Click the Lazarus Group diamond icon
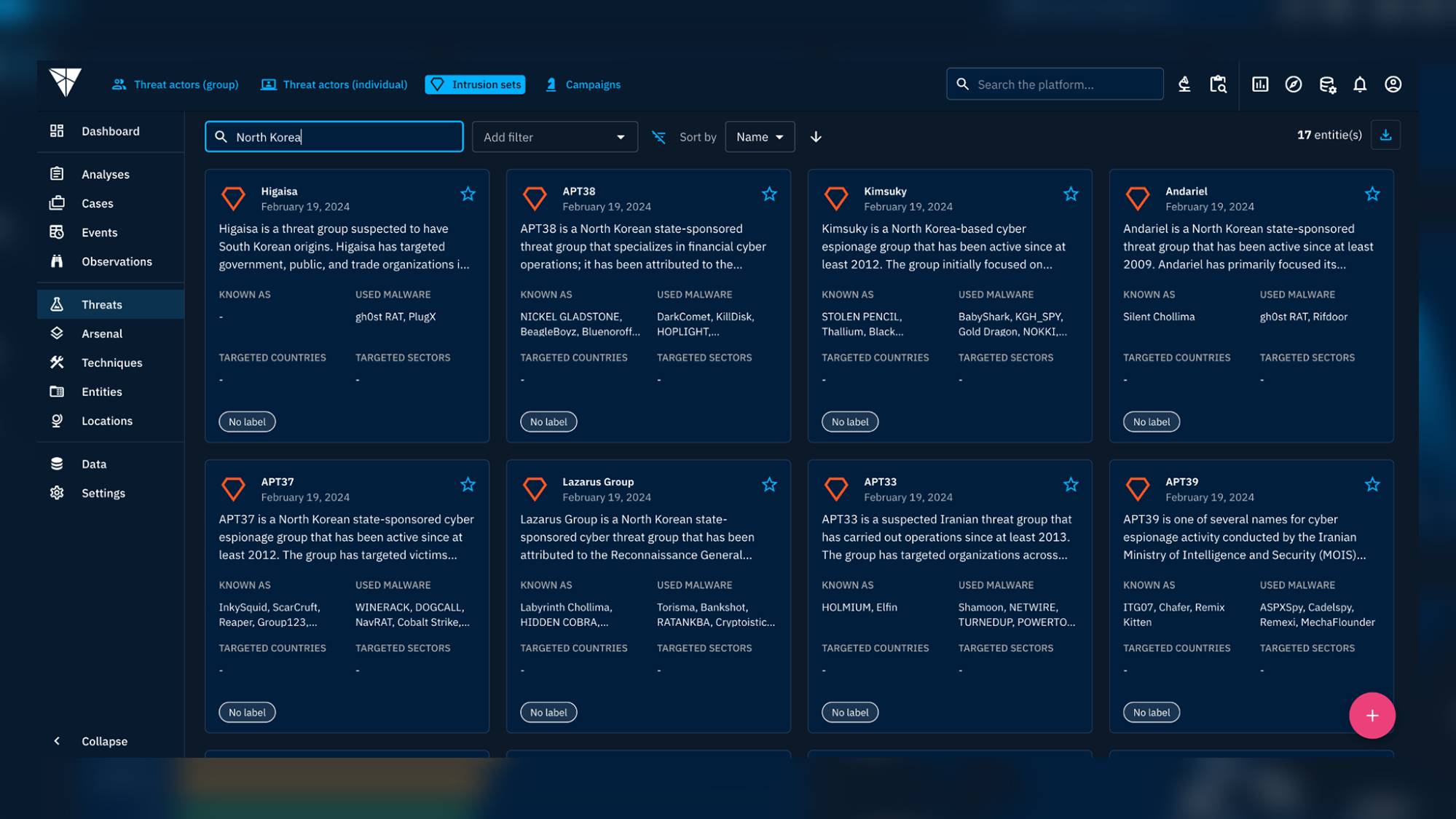1456x819 pixels. (535, 488)
